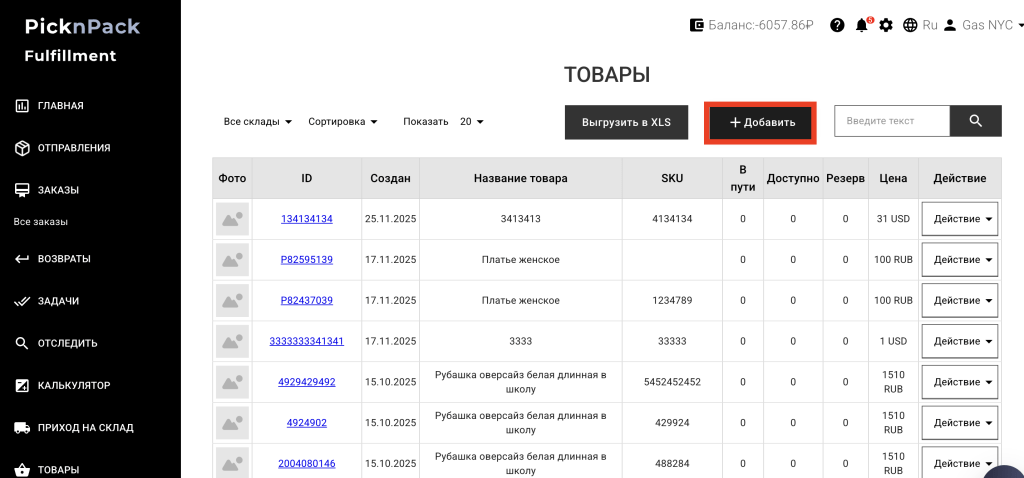
Task: Open product link P82595139
Action: (x=306, y=259)
